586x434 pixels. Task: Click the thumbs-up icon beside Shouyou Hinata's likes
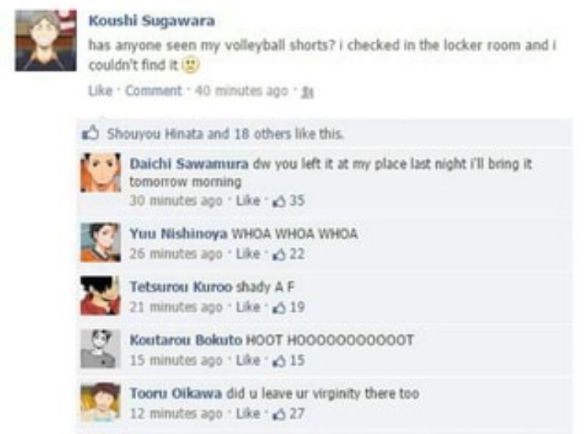90,133
